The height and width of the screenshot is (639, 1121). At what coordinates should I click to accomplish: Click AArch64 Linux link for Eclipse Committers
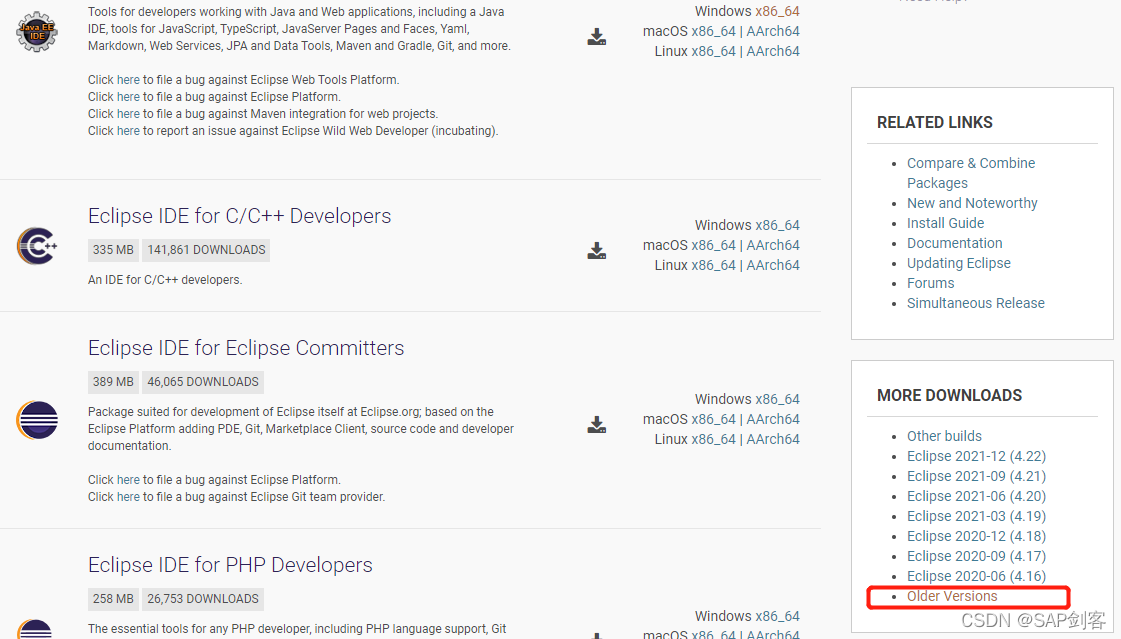pyautogui.click(x=773, y=438)
